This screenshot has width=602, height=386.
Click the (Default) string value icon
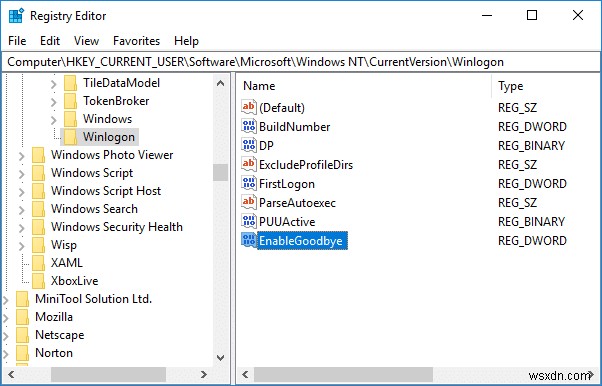(249, 107)
